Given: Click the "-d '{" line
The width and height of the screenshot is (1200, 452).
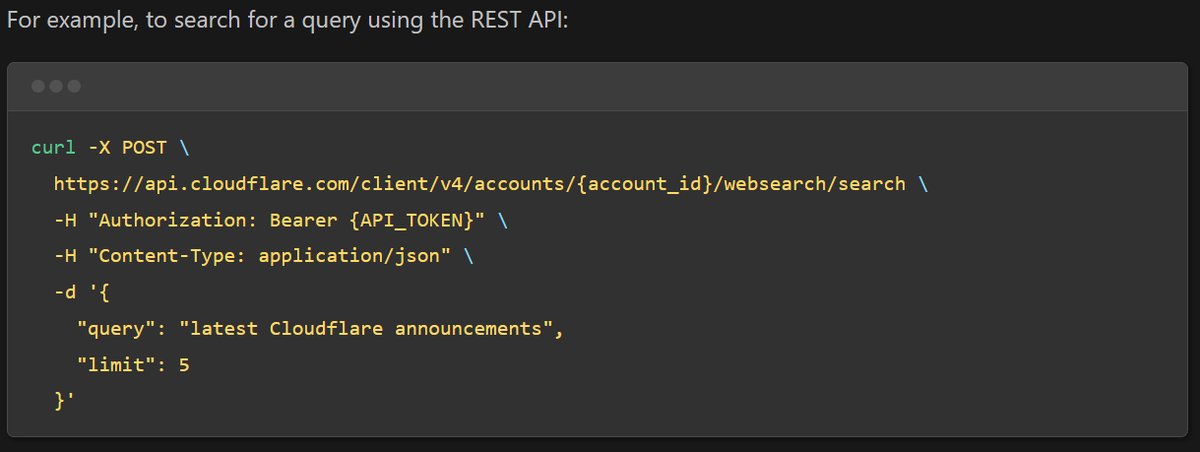Looking at the screenshot, I should 82,292.
